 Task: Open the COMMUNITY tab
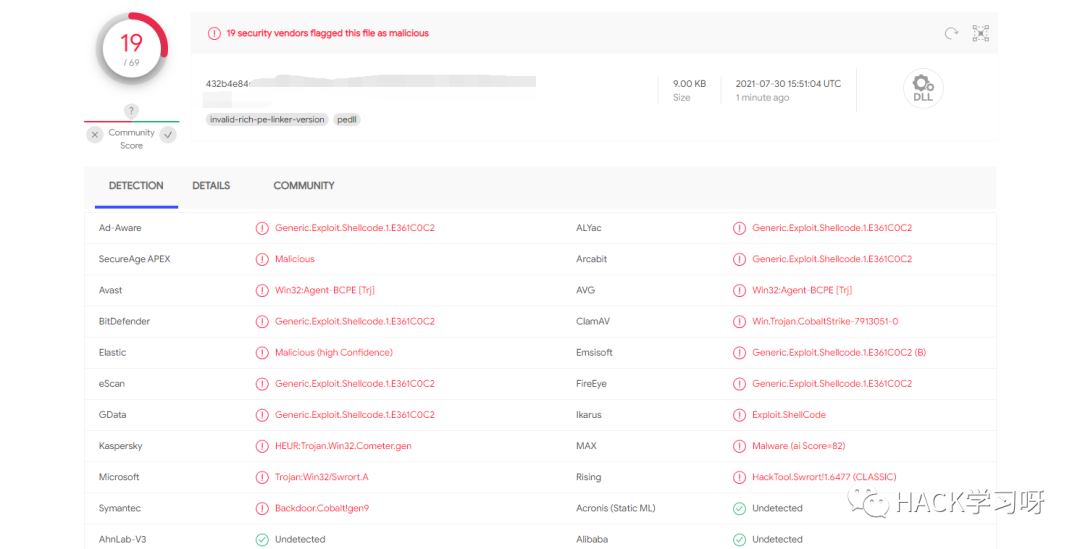(x=304, y=185)
